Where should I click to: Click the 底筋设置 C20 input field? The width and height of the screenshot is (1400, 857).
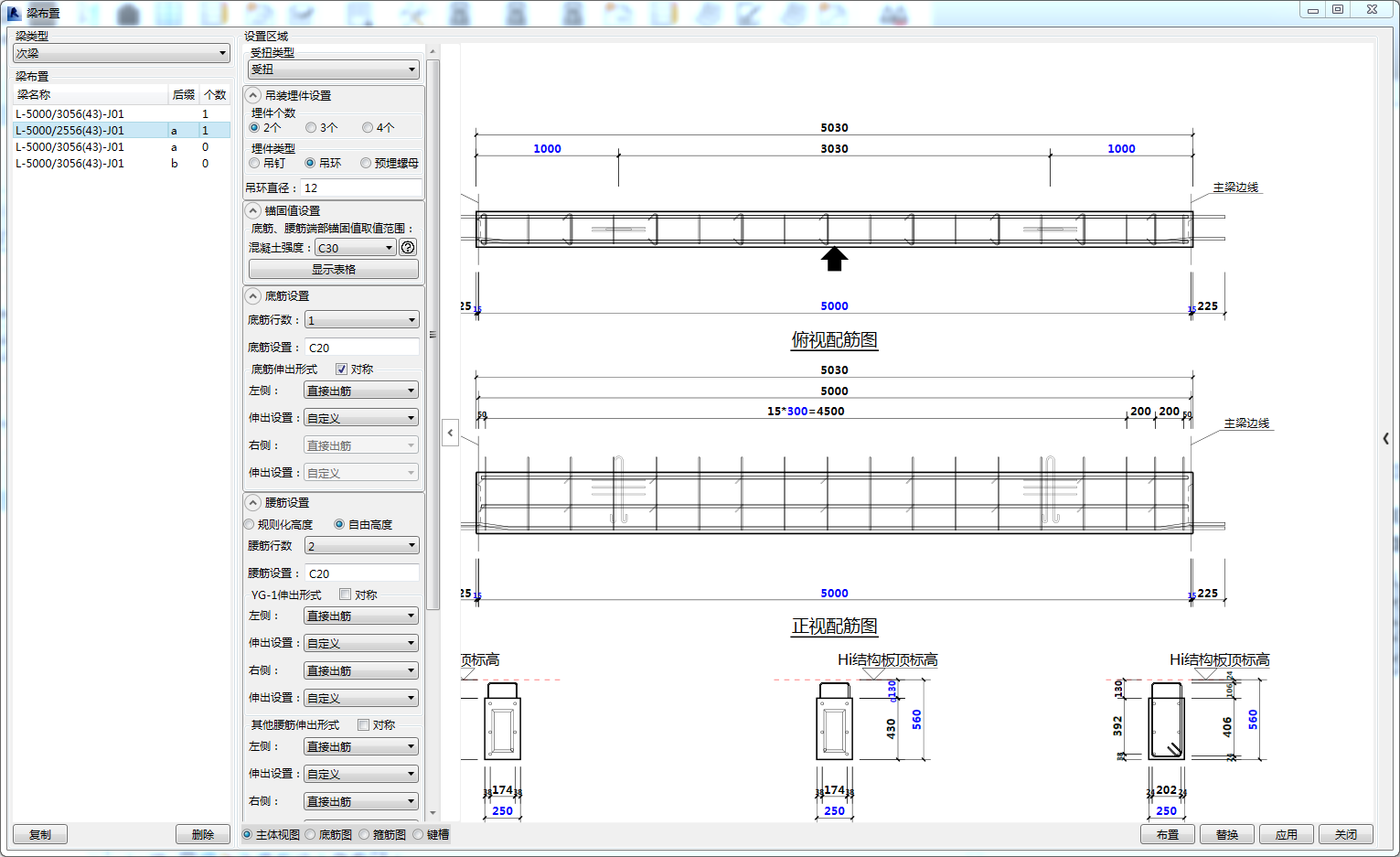[x=362, y=348]
